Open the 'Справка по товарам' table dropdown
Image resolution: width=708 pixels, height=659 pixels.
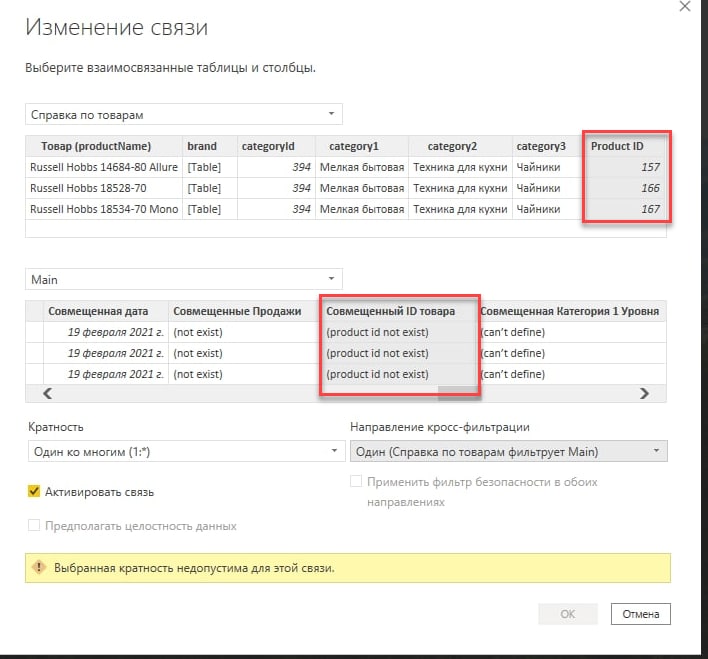(184, 115)
